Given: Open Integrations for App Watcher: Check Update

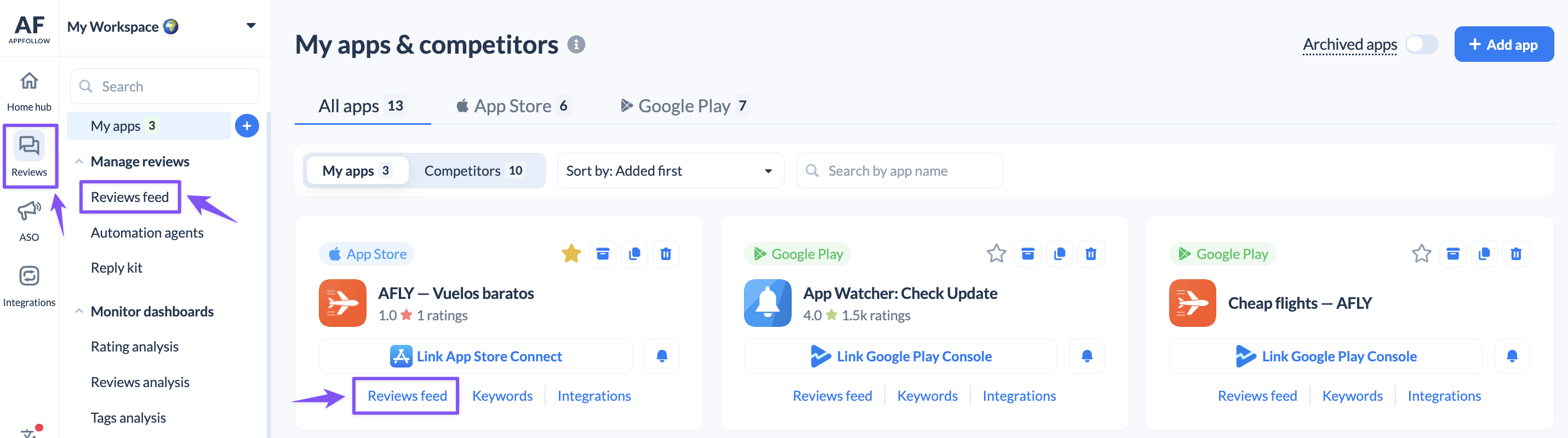Looking at the screenshot, I should 1019,396.
